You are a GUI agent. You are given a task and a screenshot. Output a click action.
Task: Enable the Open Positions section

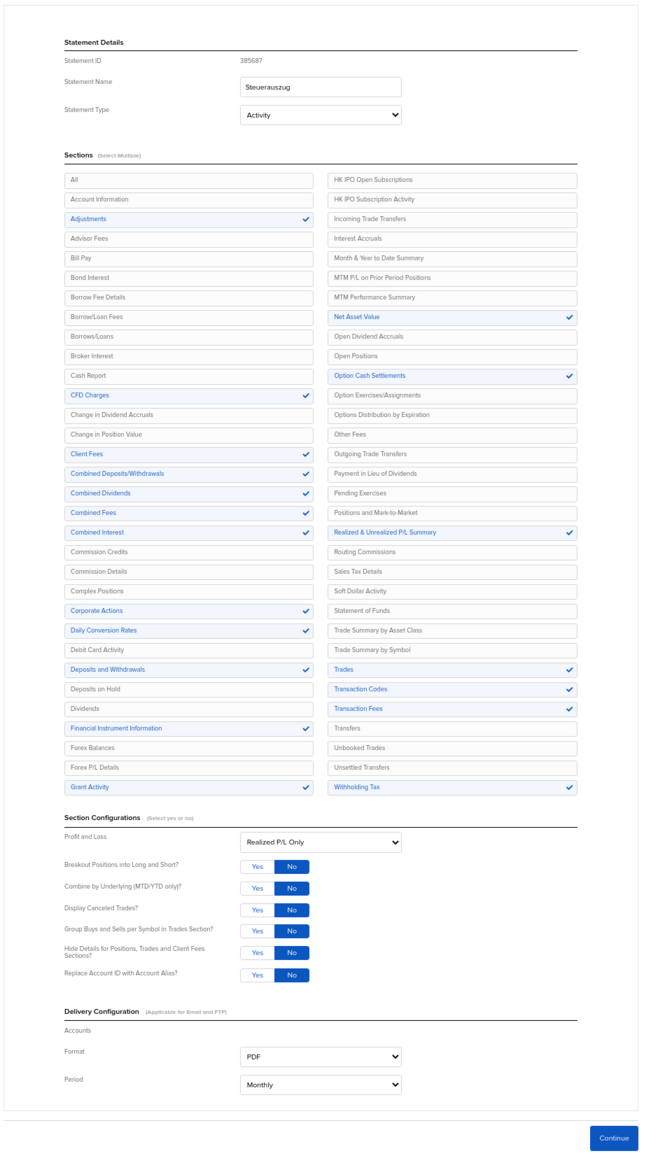[452, 356]
